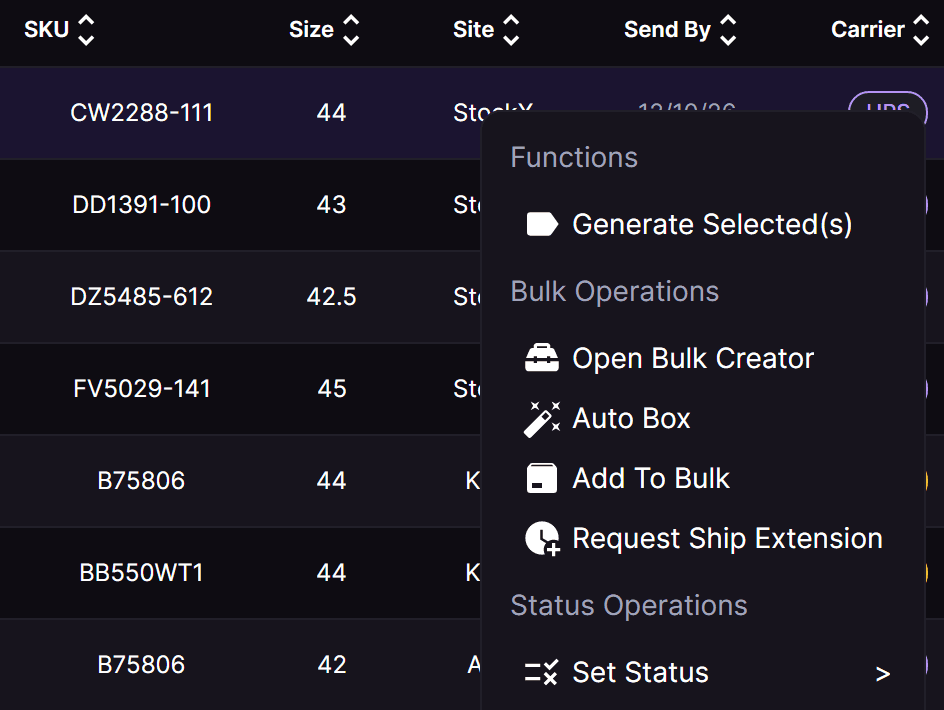Select Add To Bulk menu entry
This screenshot has height=710, width=944.
coord(703,478)
